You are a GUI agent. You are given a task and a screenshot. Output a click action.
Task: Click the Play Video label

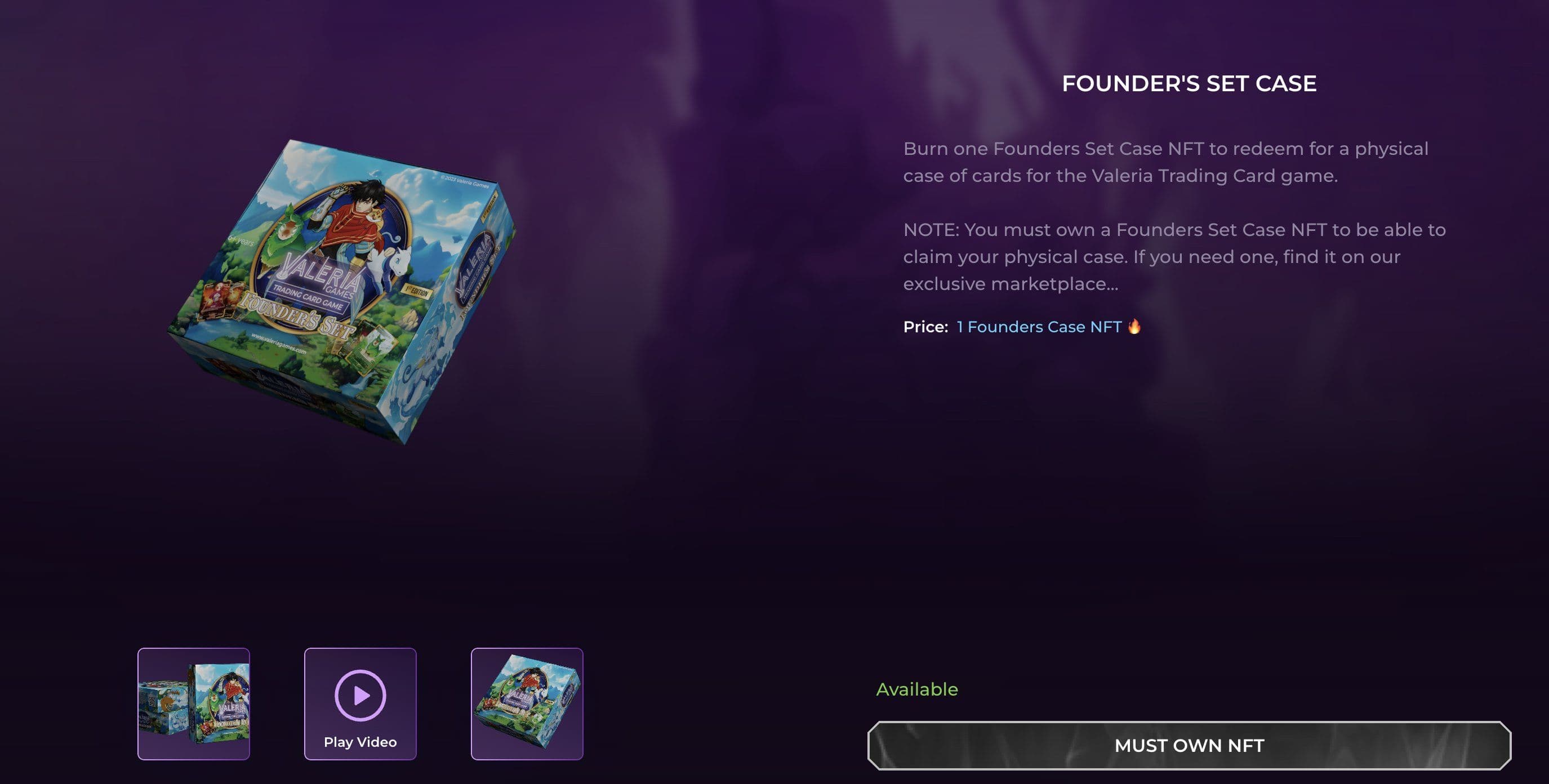(360, 742)
